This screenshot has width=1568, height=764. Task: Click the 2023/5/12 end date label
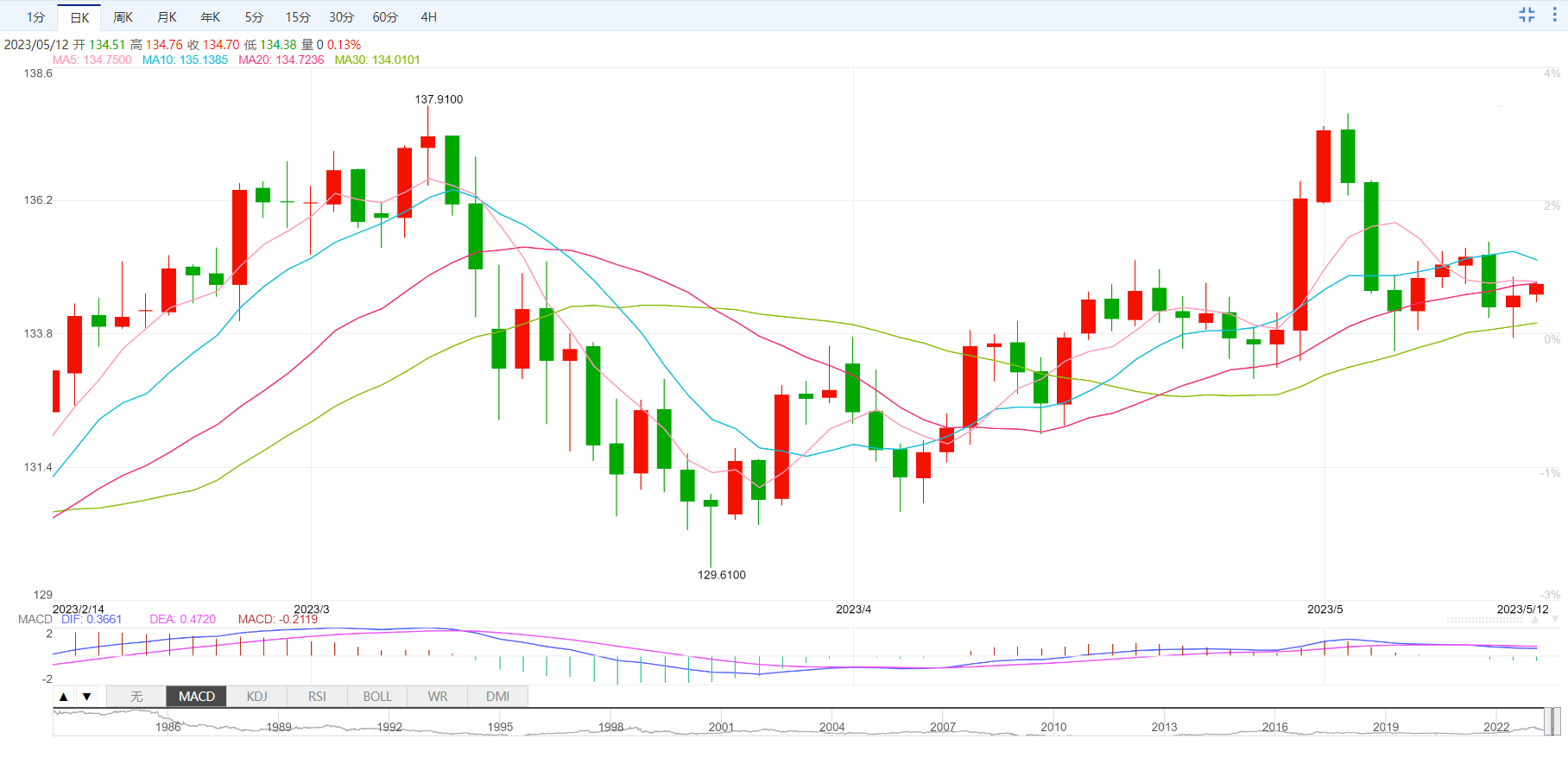(x=1523, y=609)
